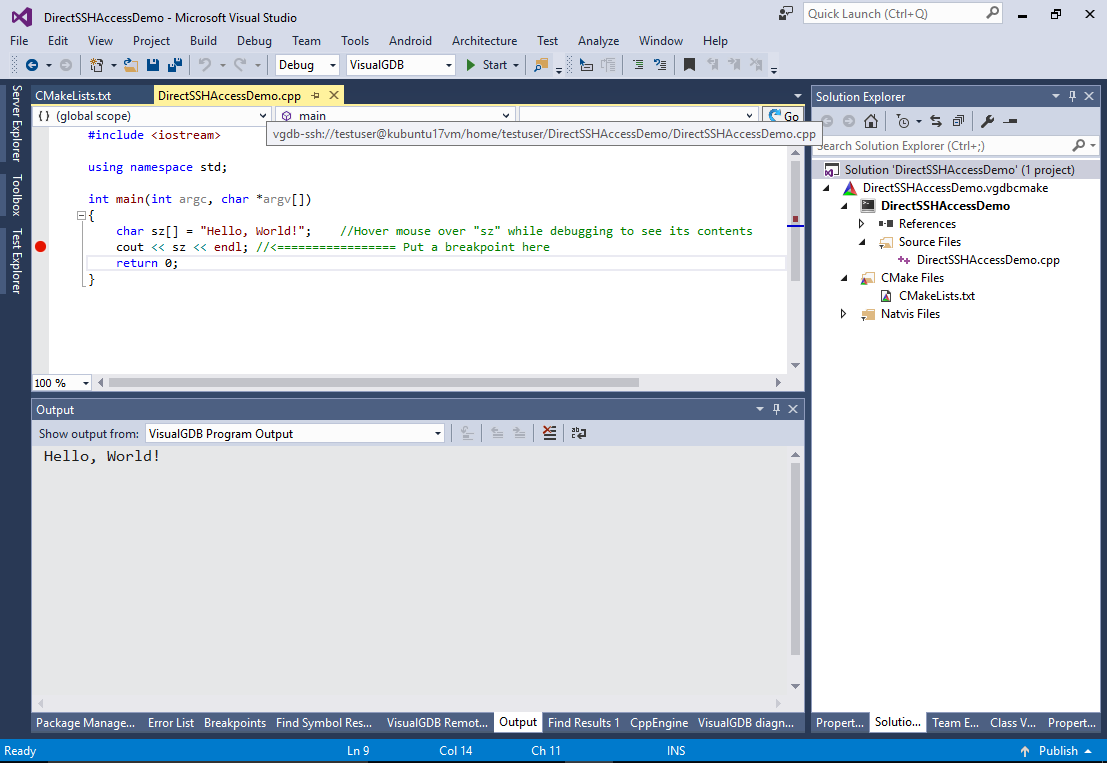
Task: Open the Find Results 1 tab
Action: point(584,723)
